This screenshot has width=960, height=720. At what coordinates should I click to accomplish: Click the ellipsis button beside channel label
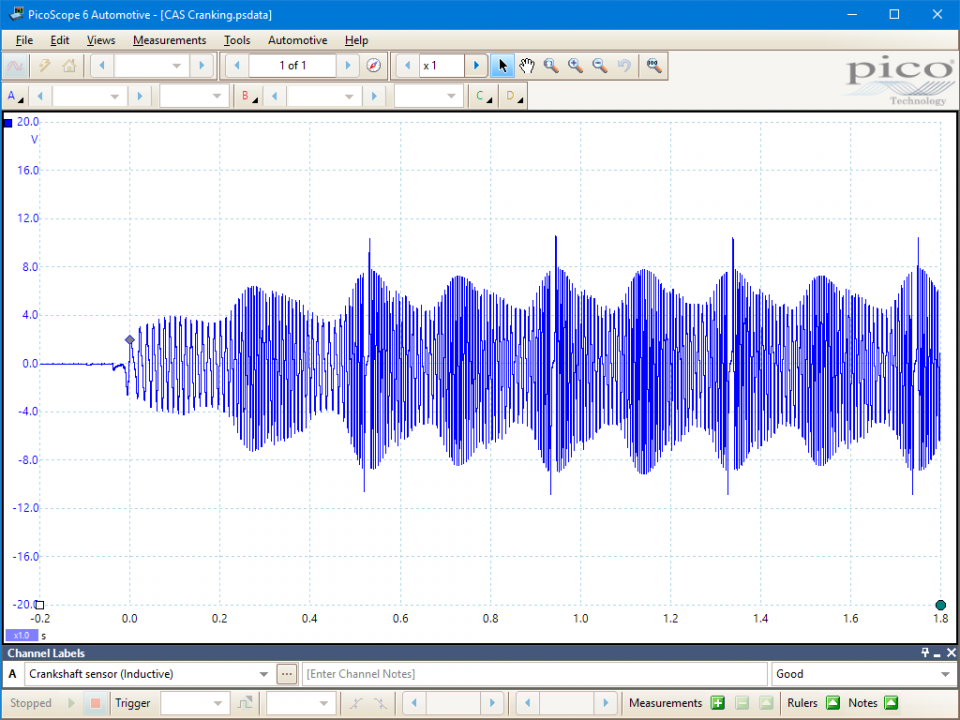pos(287,675)
